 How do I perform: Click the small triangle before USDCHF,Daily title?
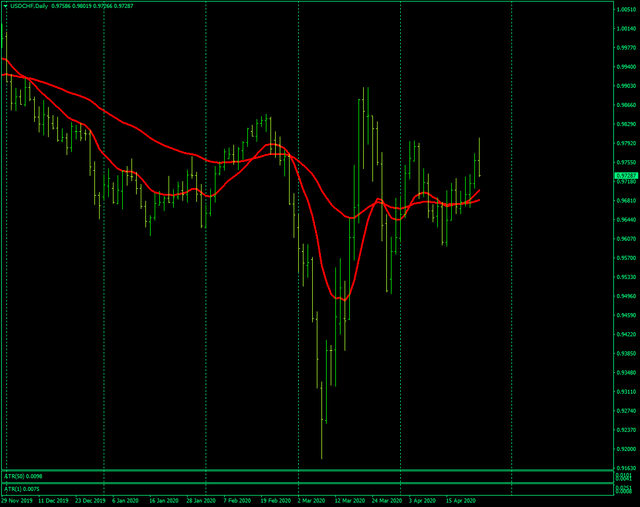[x=5, y=6]
